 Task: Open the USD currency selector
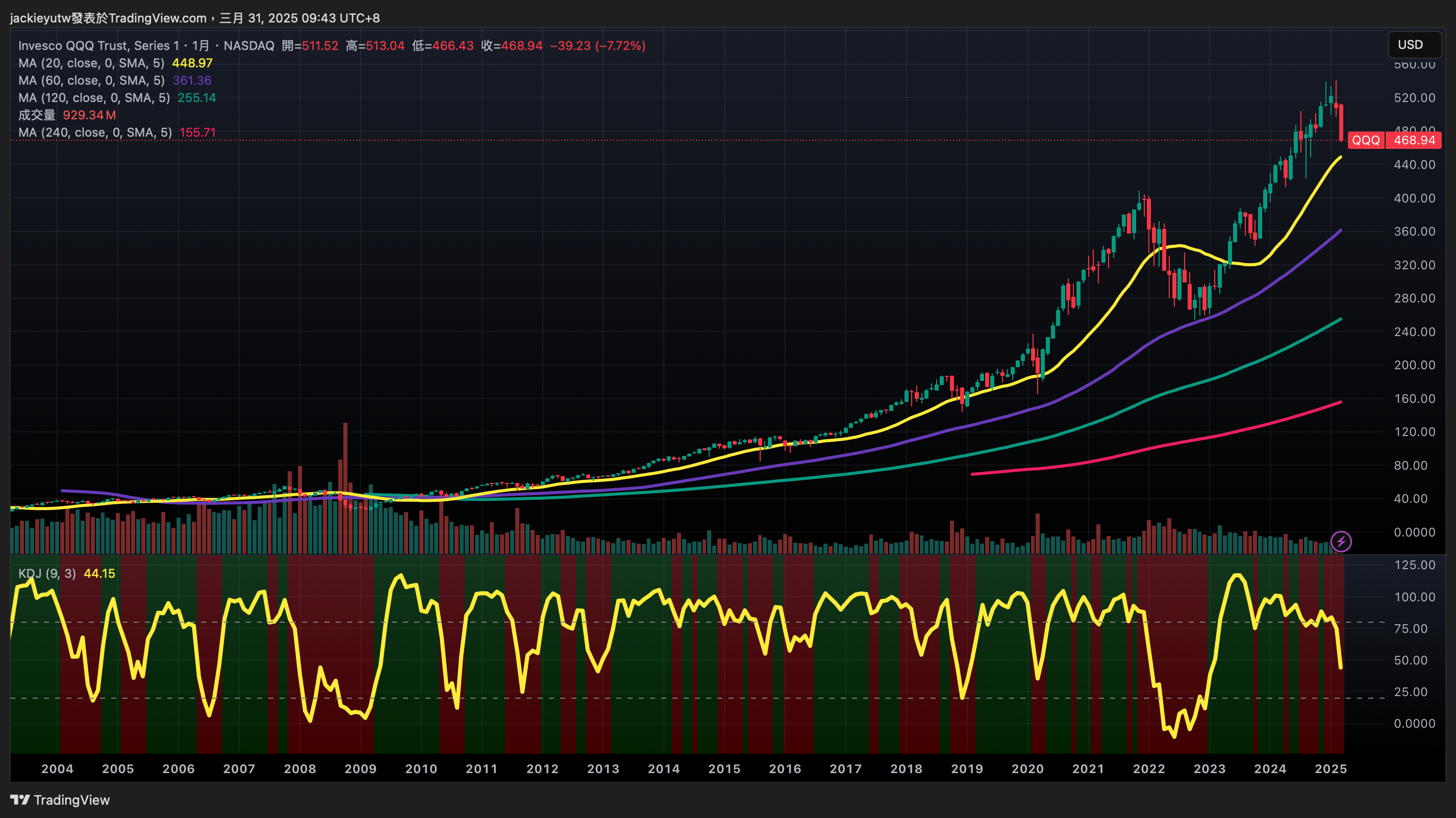[1414, 45]
